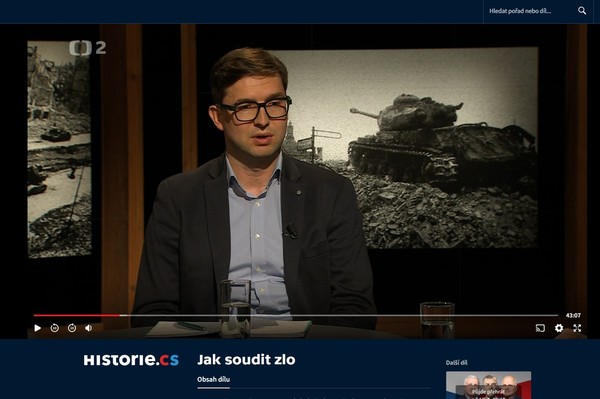The height and width of the screenshot is (399, 600).
Task: Cast the video to a device
Action: (x=540, y=328)
